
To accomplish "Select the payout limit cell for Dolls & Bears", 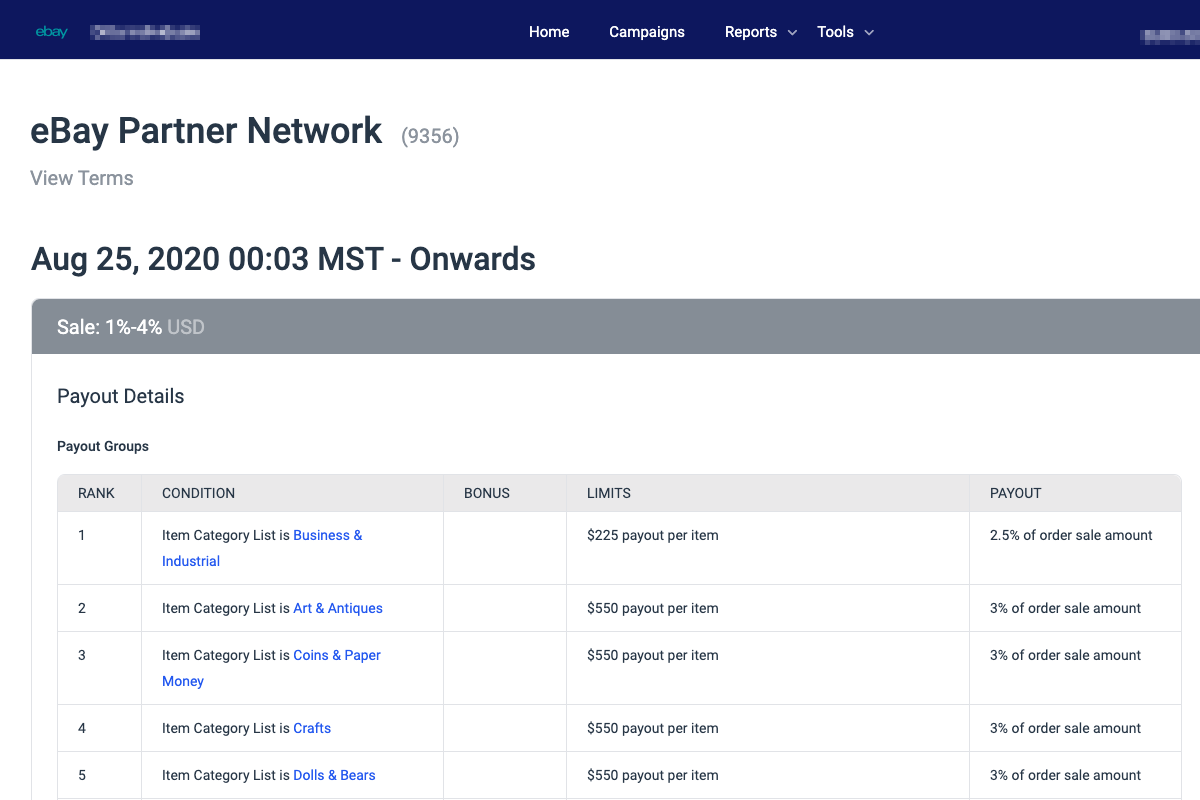I will [768, 775].
